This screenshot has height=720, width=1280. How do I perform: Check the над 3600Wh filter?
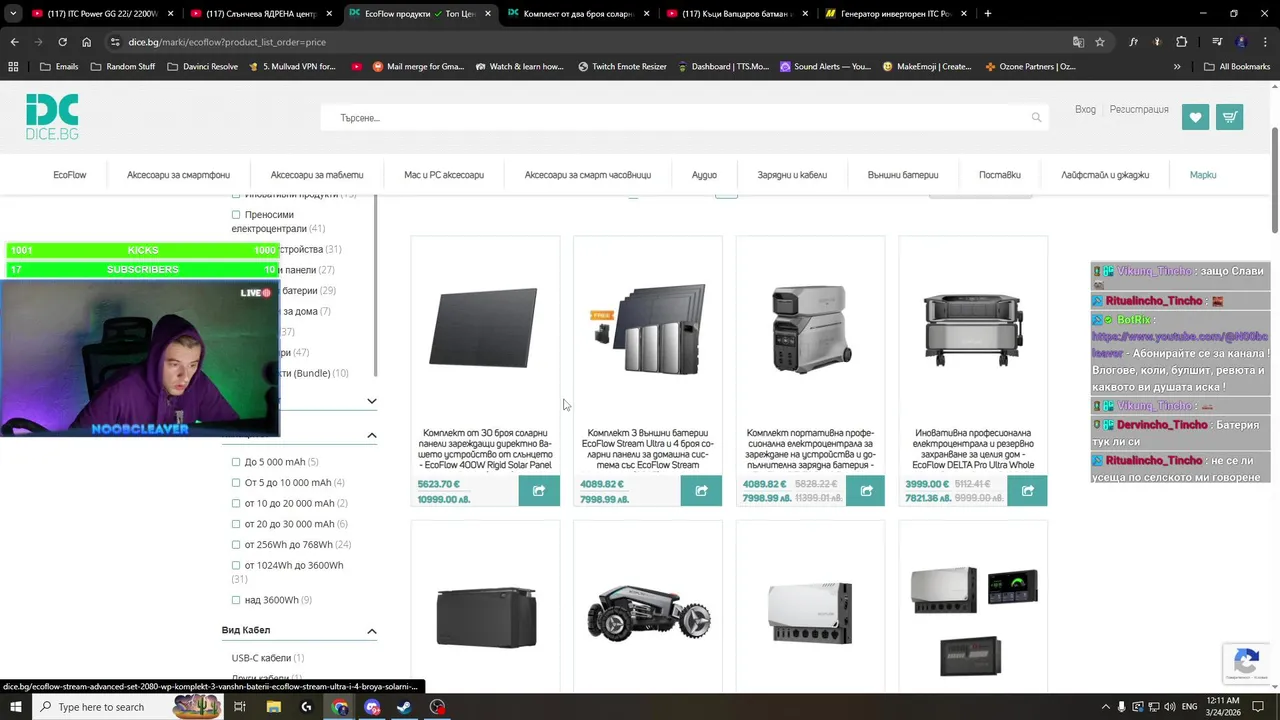pos(236,600)
